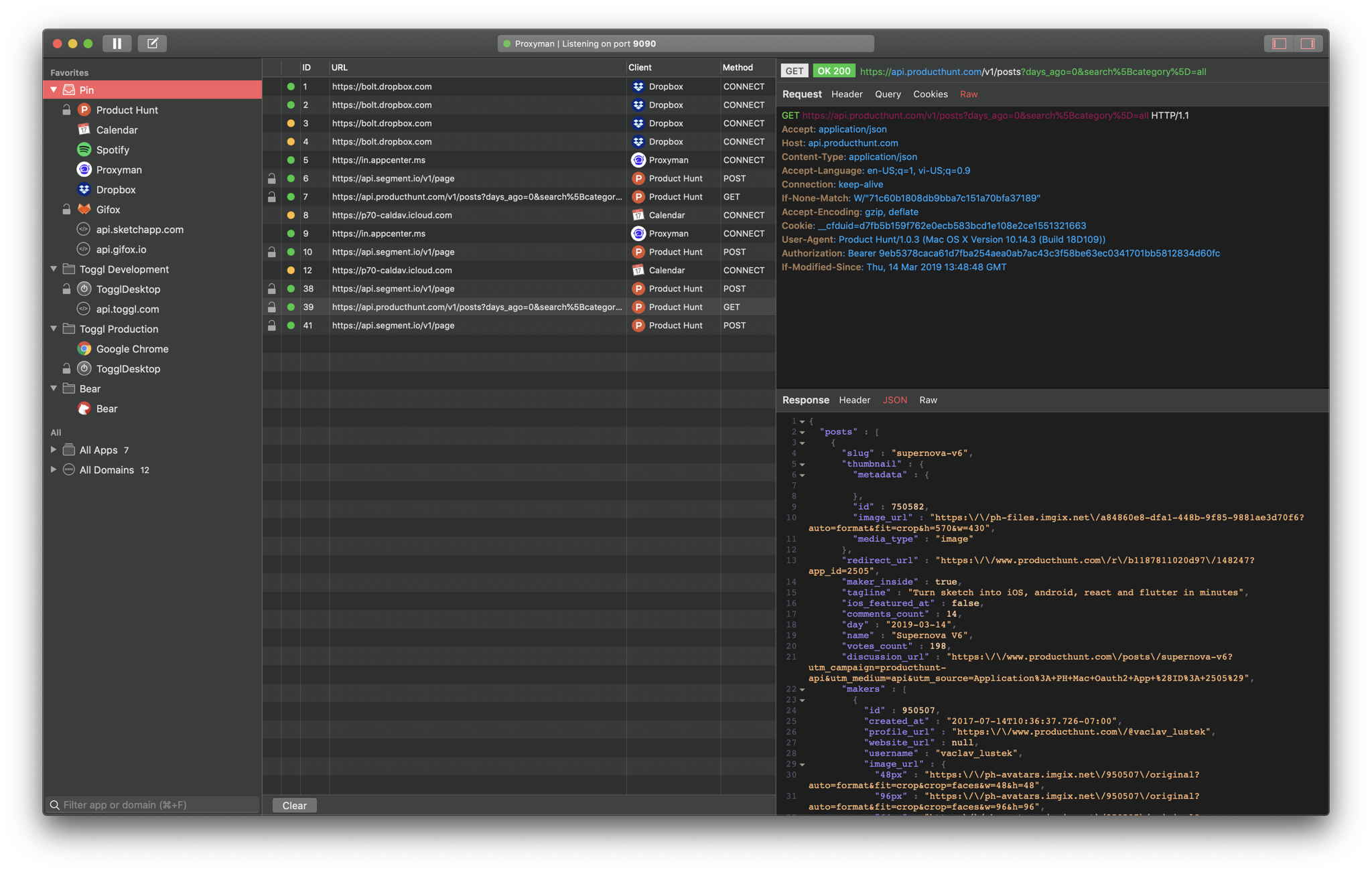Screen dimensions: 1372x872
Task: Select Product Hunt app in the Pin folder
Action: pos(127,110)
